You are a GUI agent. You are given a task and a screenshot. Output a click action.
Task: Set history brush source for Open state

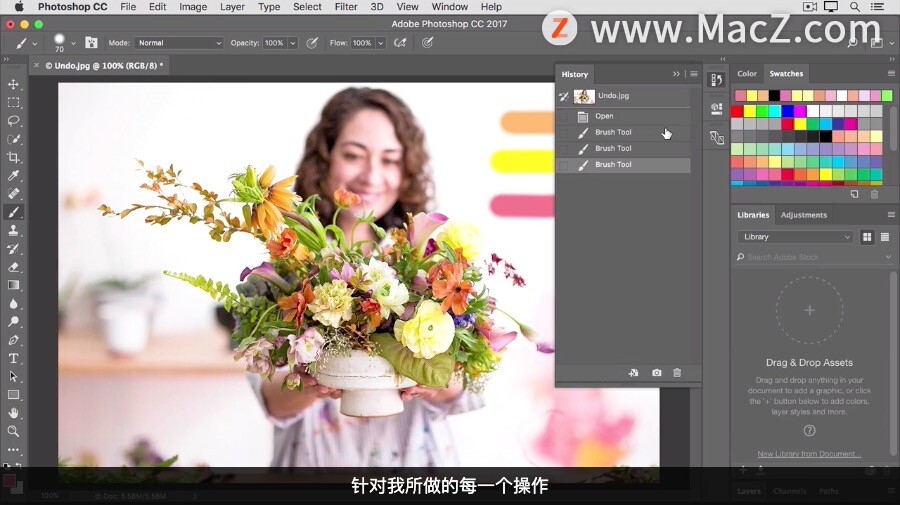pos(564,116)
